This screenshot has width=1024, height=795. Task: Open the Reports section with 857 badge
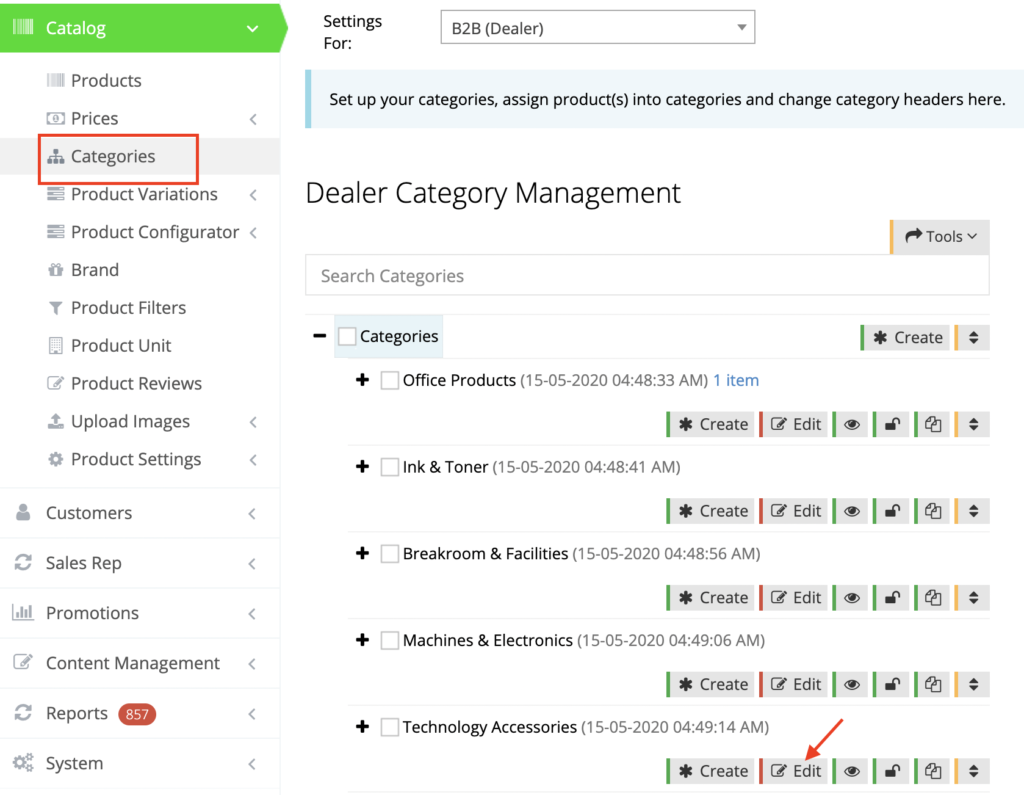(x=140, y=713)
